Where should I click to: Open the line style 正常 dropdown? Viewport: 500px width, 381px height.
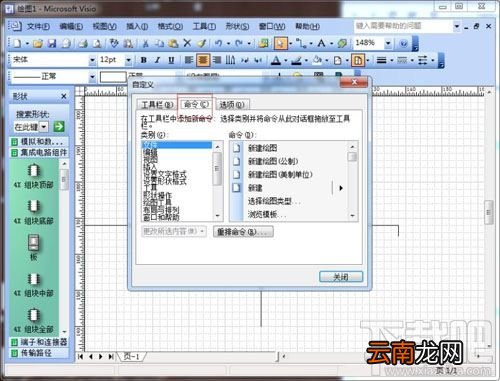coord(92,77)
